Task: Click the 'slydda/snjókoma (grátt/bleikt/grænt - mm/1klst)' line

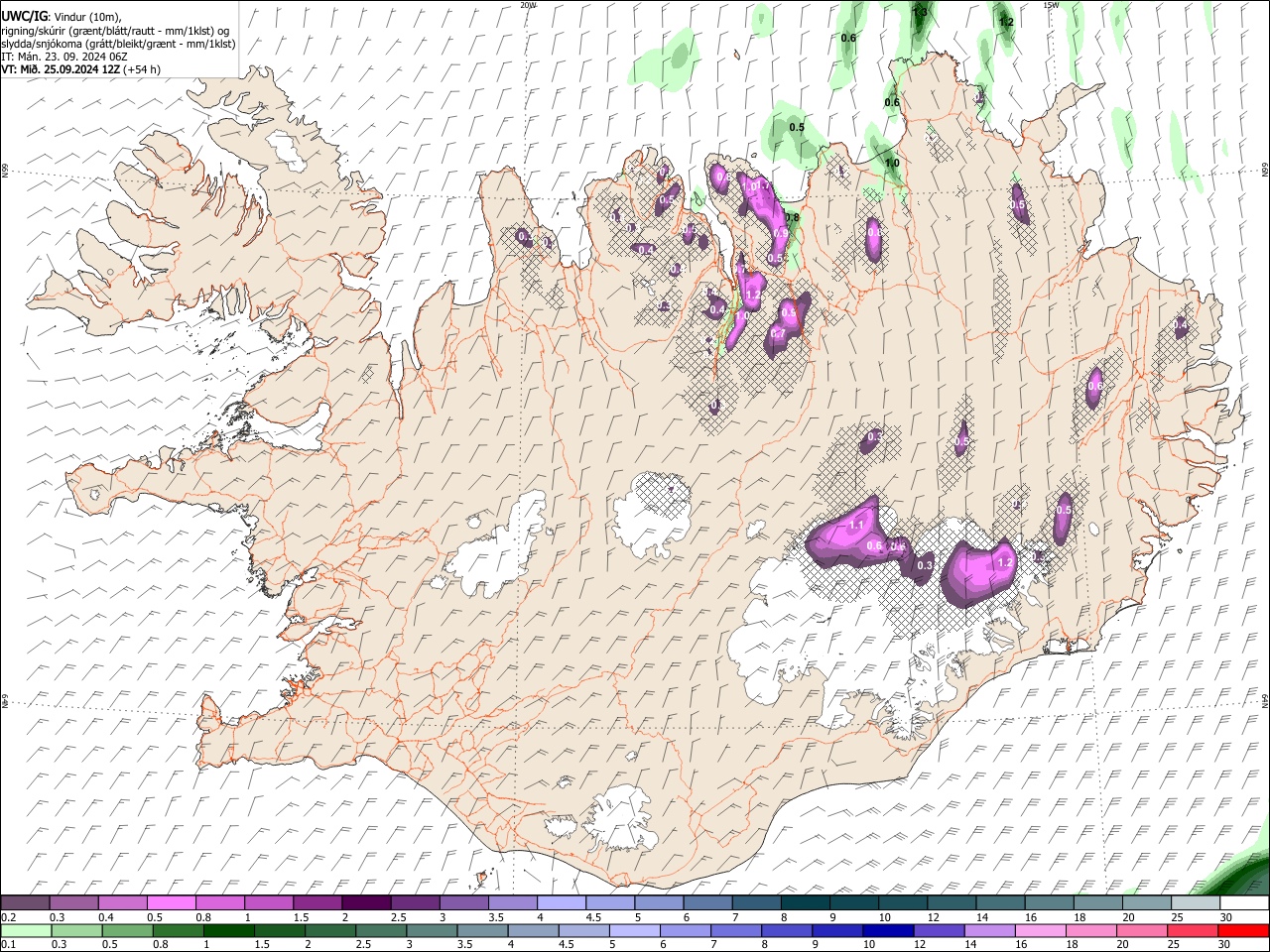Action: pos(118,44)
